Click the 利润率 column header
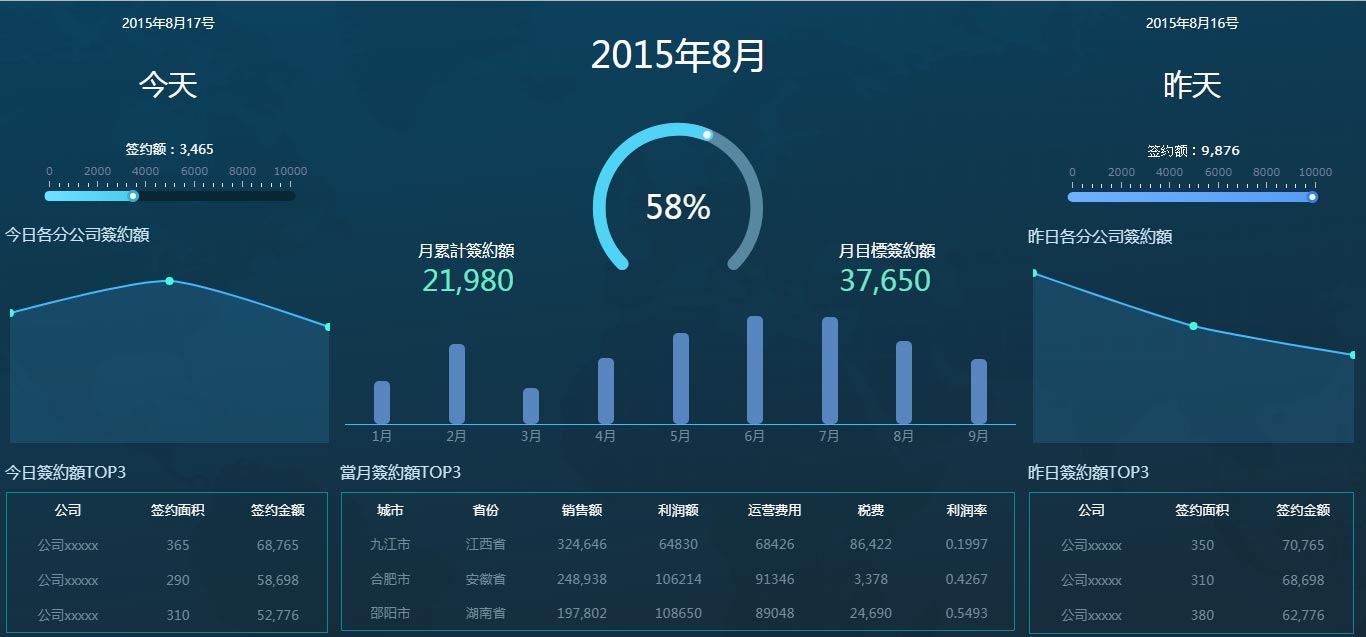The width and height of the screenshot is (1366, 637). pyautogui.click(x=967, y=510)
